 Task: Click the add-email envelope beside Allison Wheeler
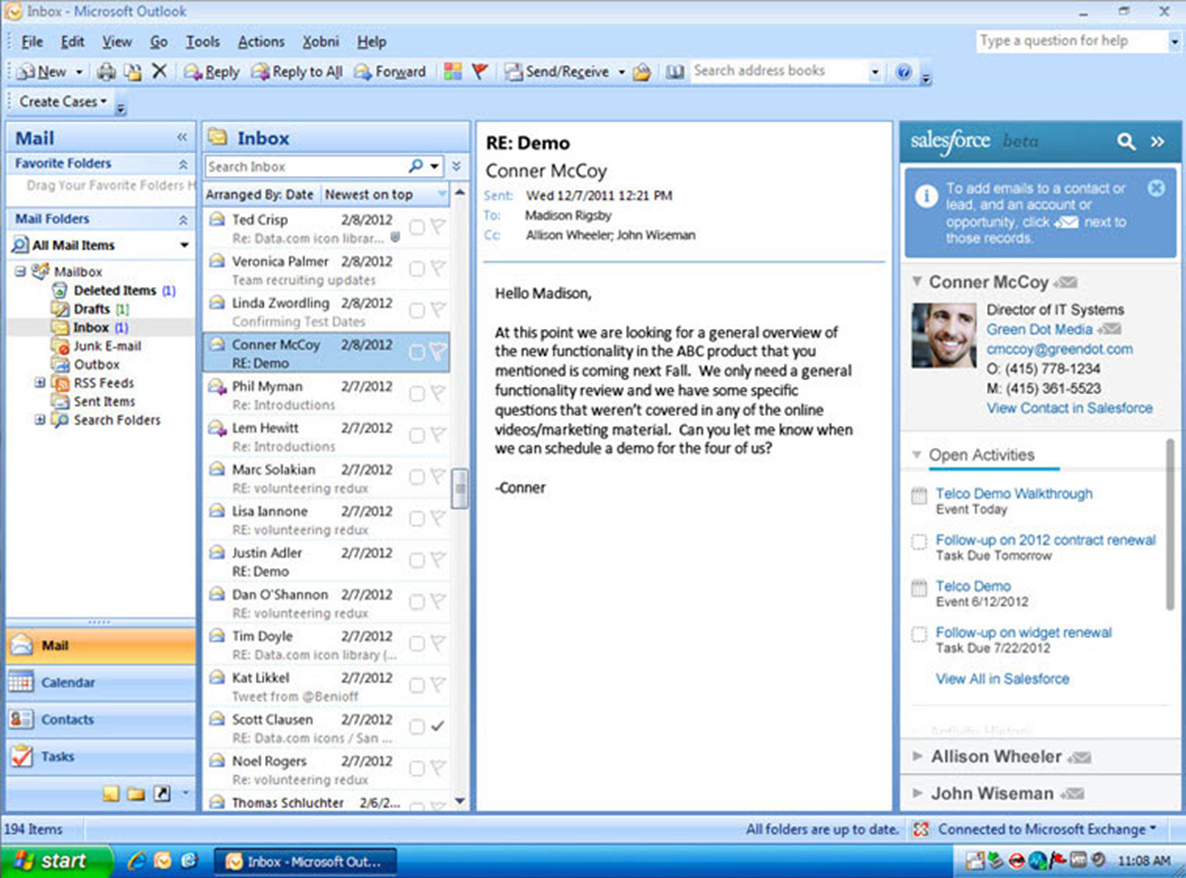tap(1079, 757)
